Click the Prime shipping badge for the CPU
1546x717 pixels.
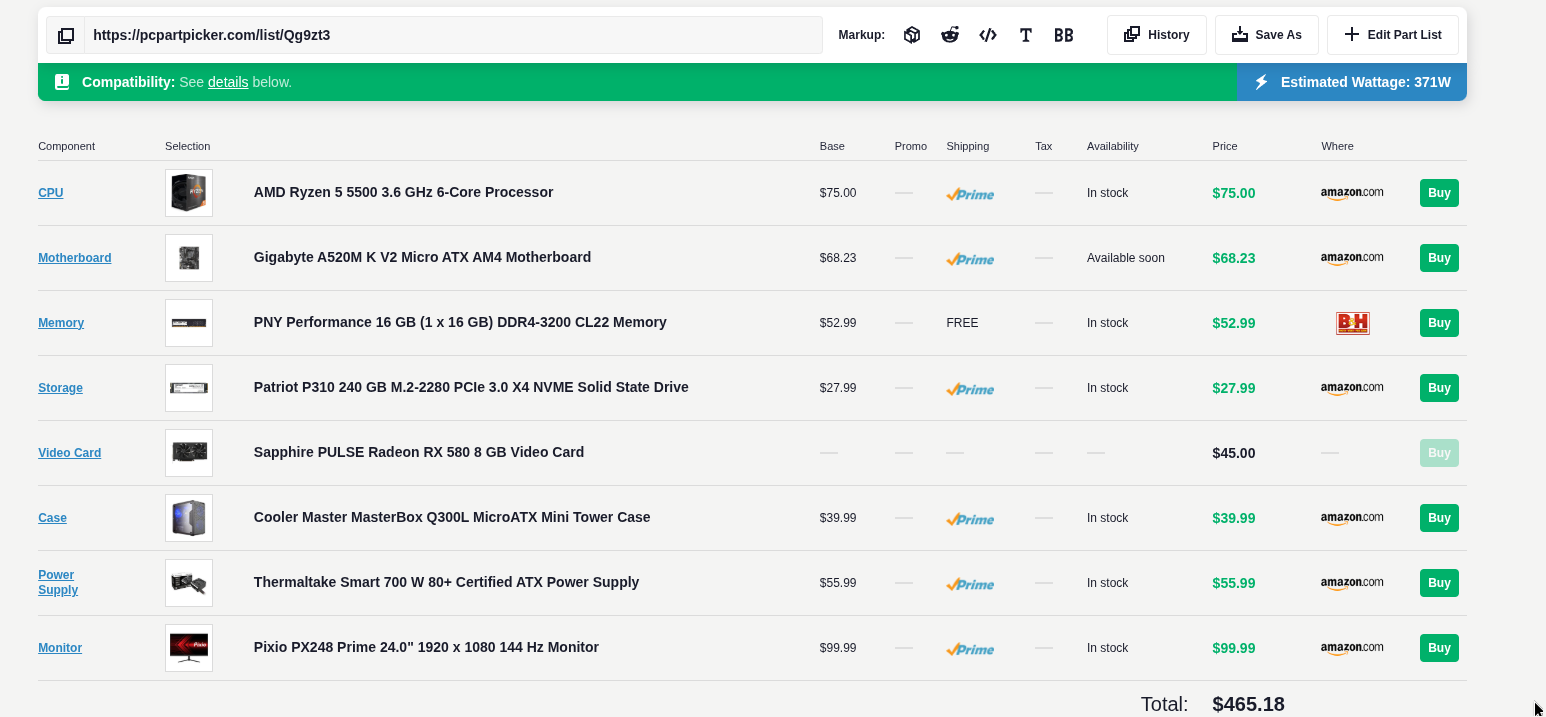coord(970,194)
